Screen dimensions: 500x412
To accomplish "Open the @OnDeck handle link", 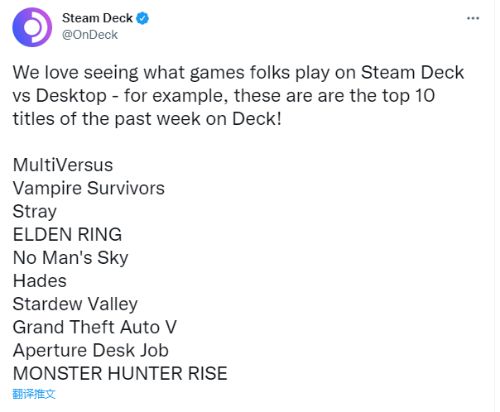I will click(90, 35).
